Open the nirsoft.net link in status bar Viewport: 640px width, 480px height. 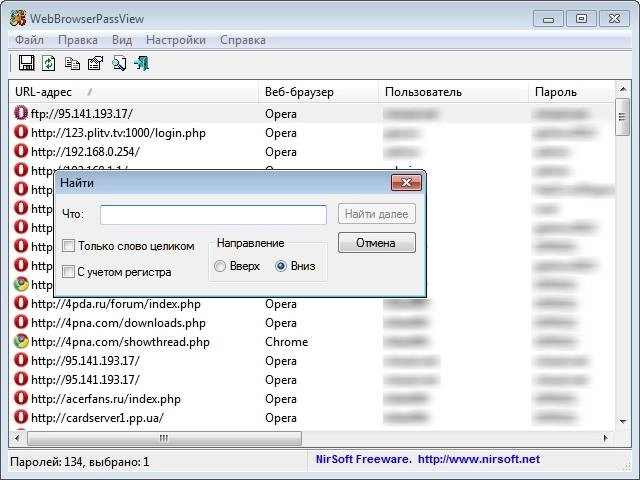(479, 459)
